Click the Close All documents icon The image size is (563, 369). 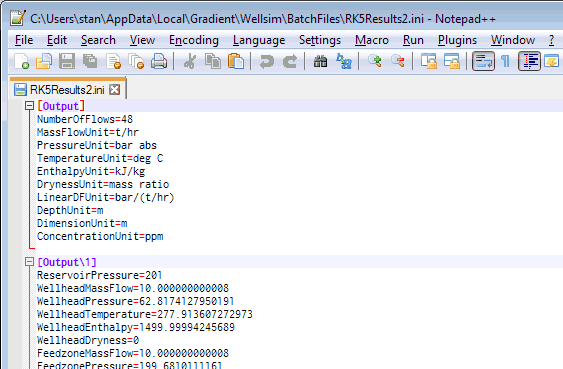click(x=136, y=61)
